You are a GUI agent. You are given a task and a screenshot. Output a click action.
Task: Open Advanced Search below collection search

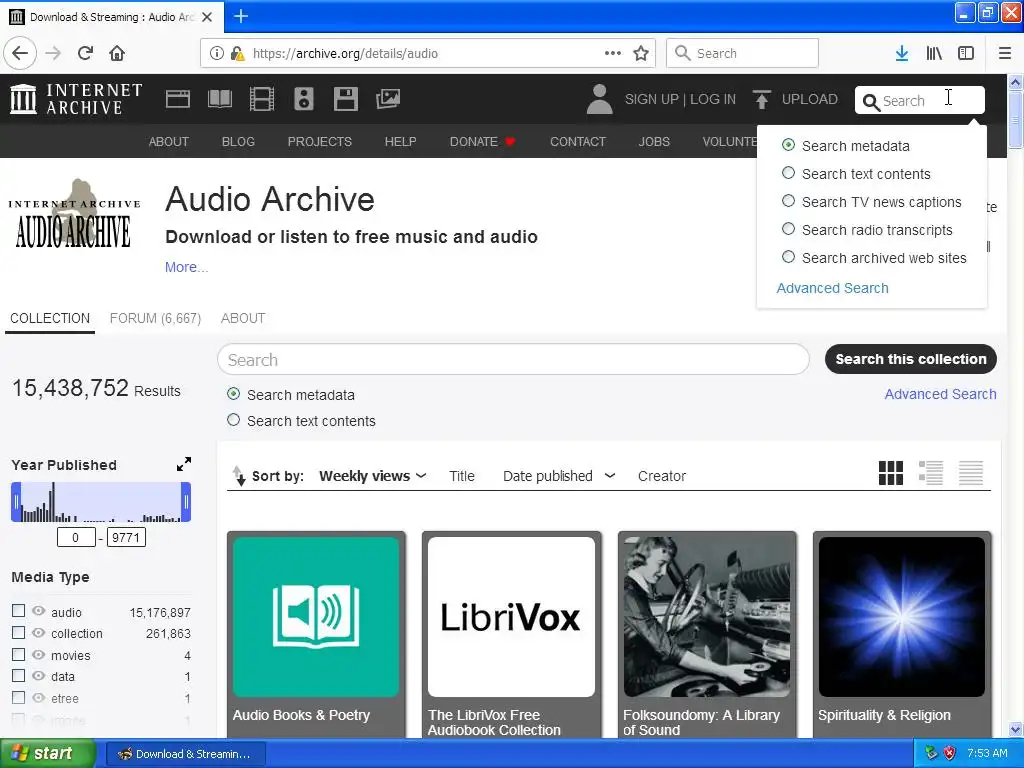940,394
